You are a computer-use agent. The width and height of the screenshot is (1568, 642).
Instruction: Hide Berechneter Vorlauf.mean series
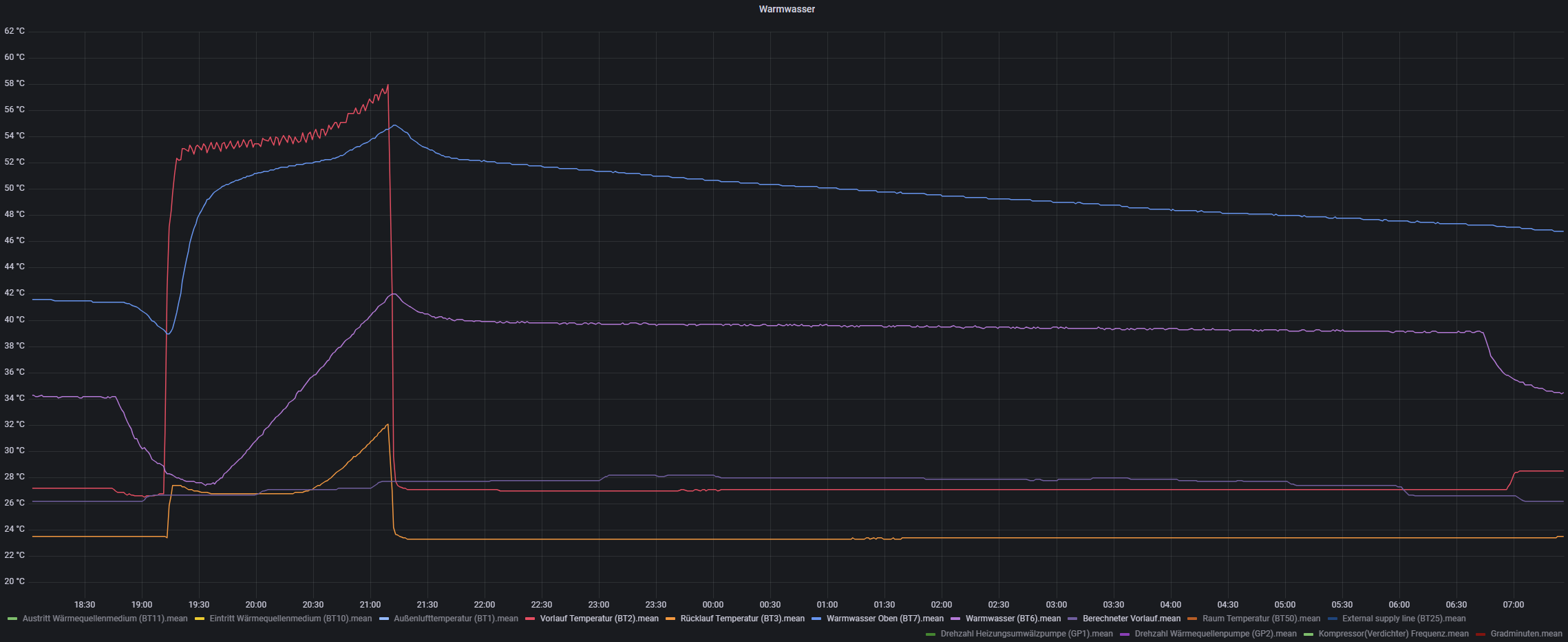click(1132, 619)
